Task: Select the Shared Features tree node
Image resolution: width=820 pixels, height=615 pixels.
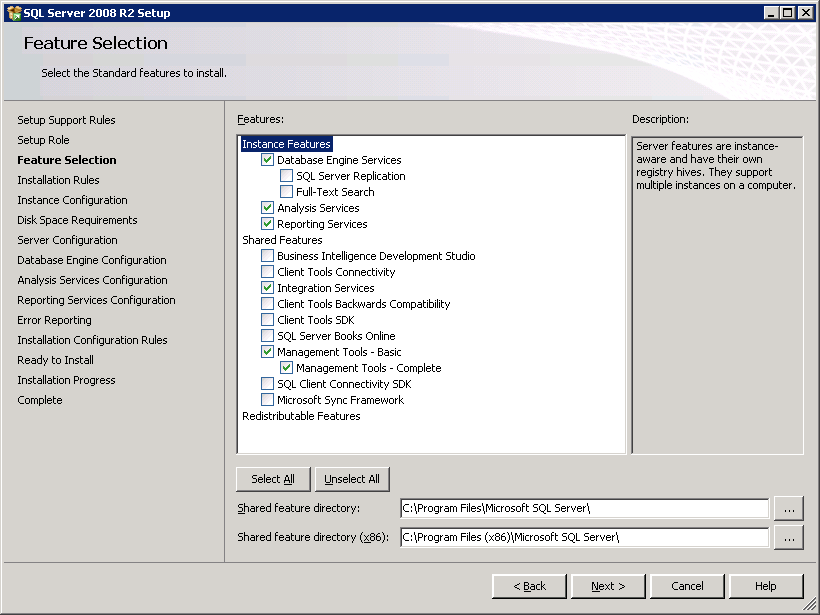Action: click(x=282, y=240)
